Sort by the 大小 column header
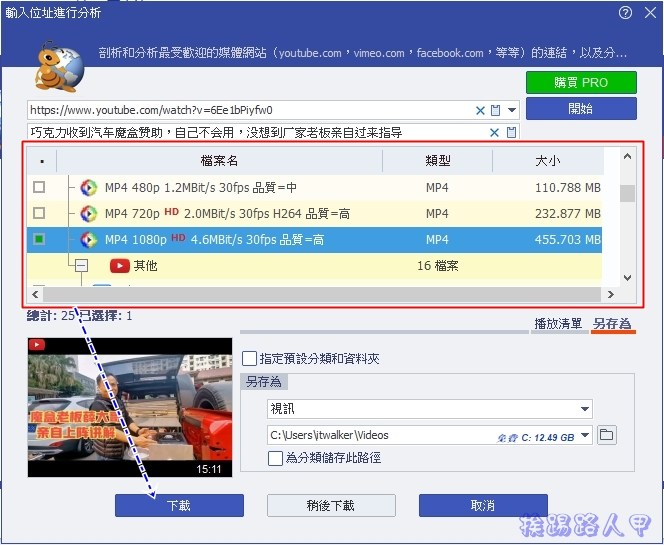The height and width of the screenshot is (545, 664). pos(548,161)
